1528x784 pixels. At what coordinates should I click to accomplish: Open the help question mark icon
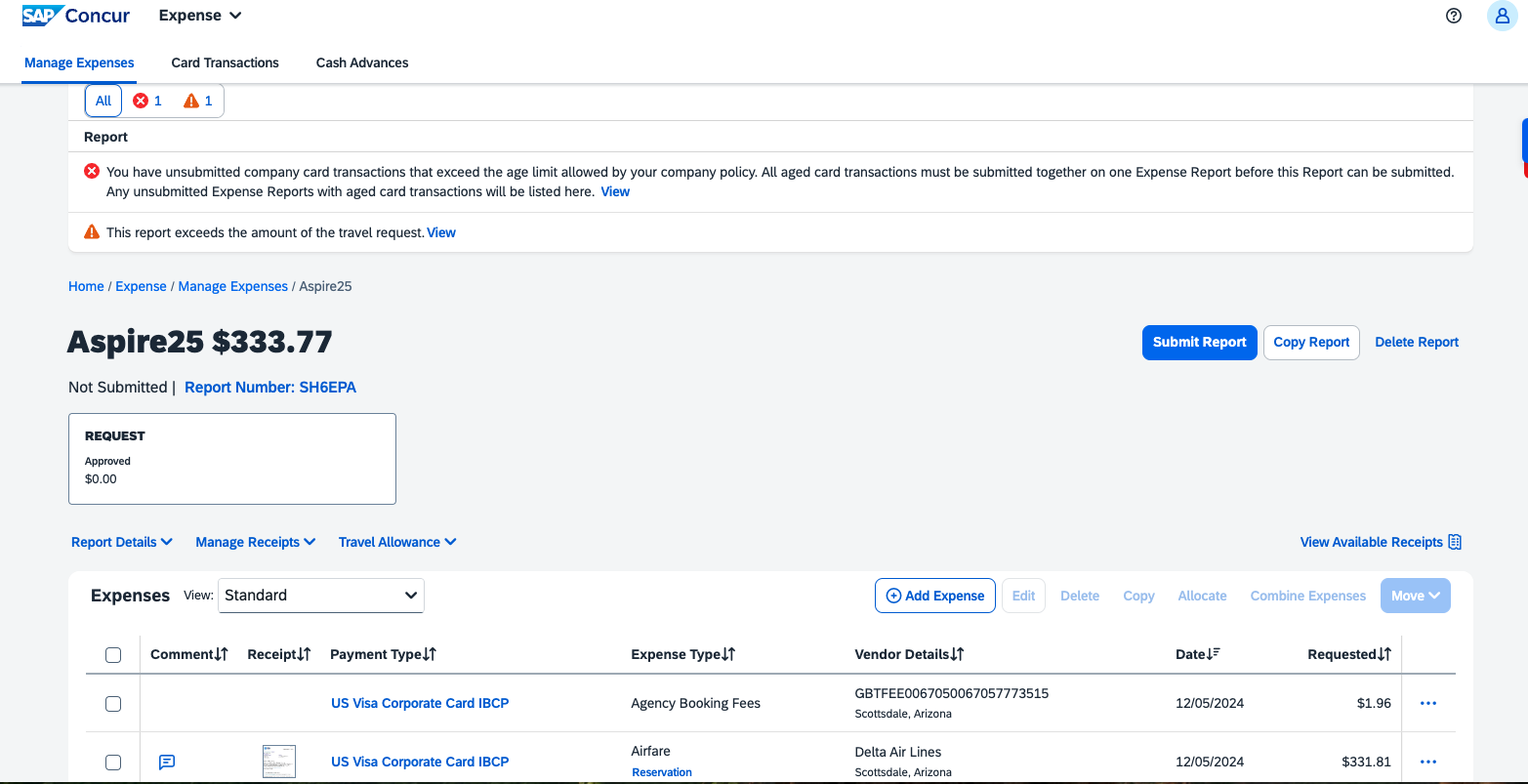click(1454, 16)
